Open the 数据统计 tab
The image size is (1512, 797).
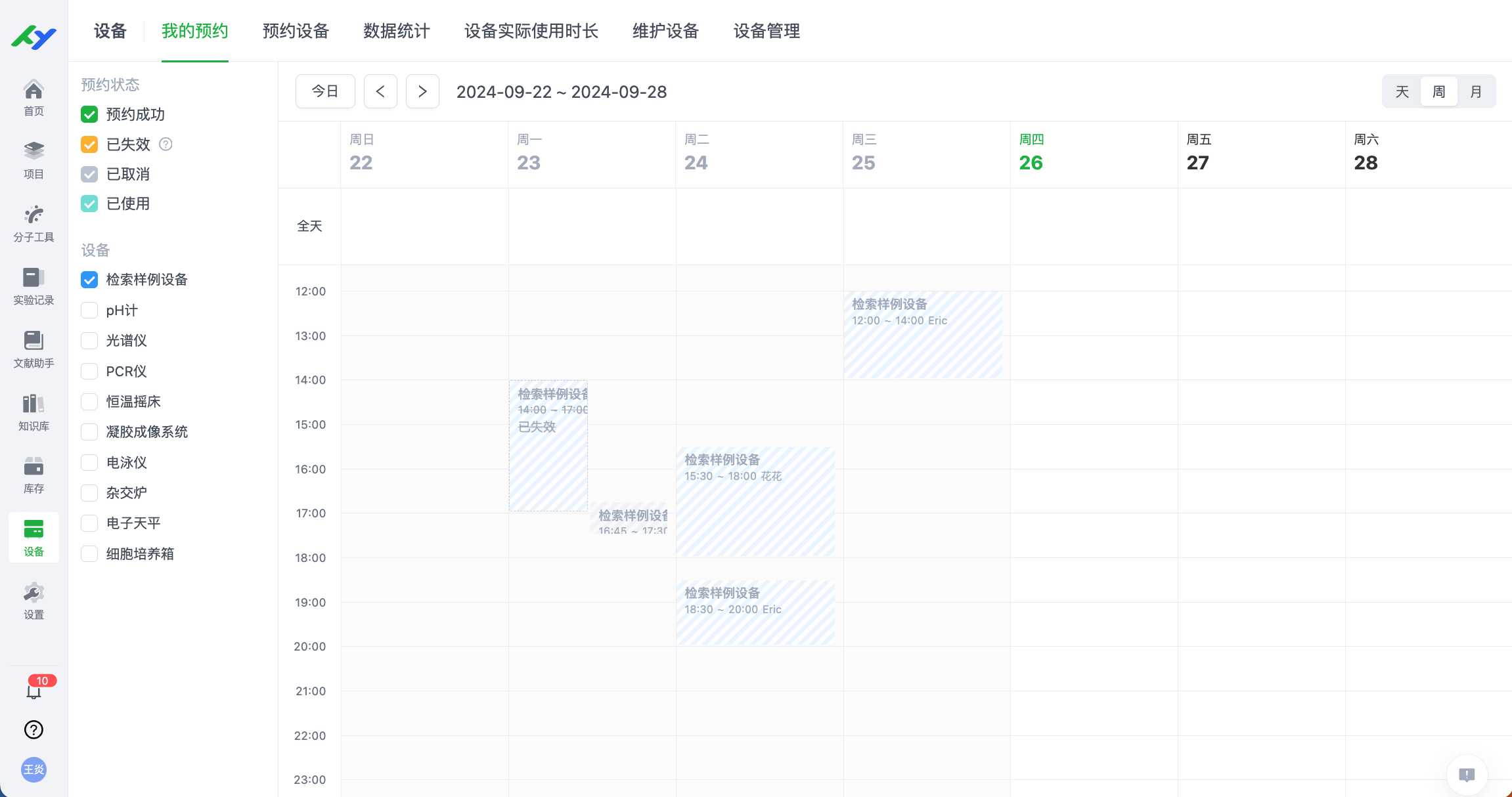397,31
